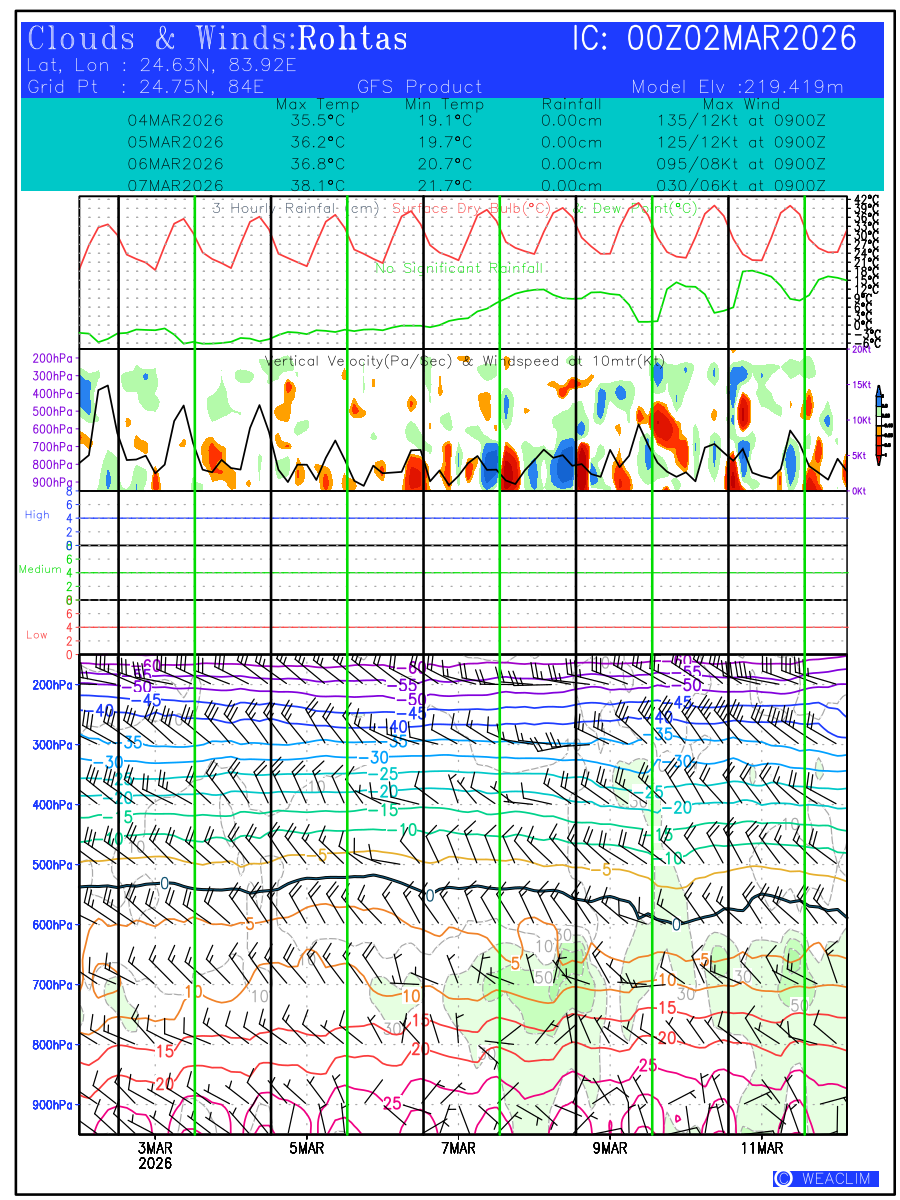Click the Low cloud cover label
900x1200 pixels.
(37, 635)
